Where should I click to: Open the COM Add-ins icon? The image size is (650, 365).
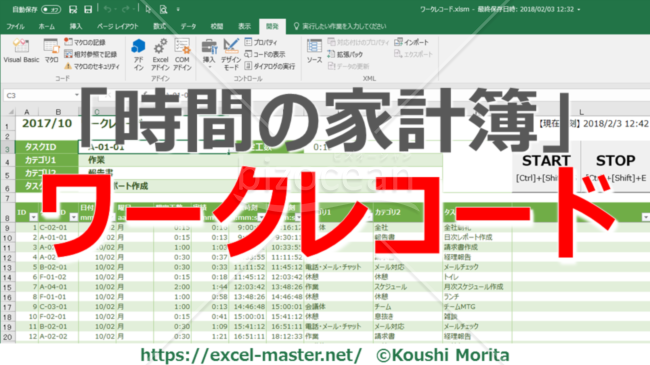click(182, 55)
